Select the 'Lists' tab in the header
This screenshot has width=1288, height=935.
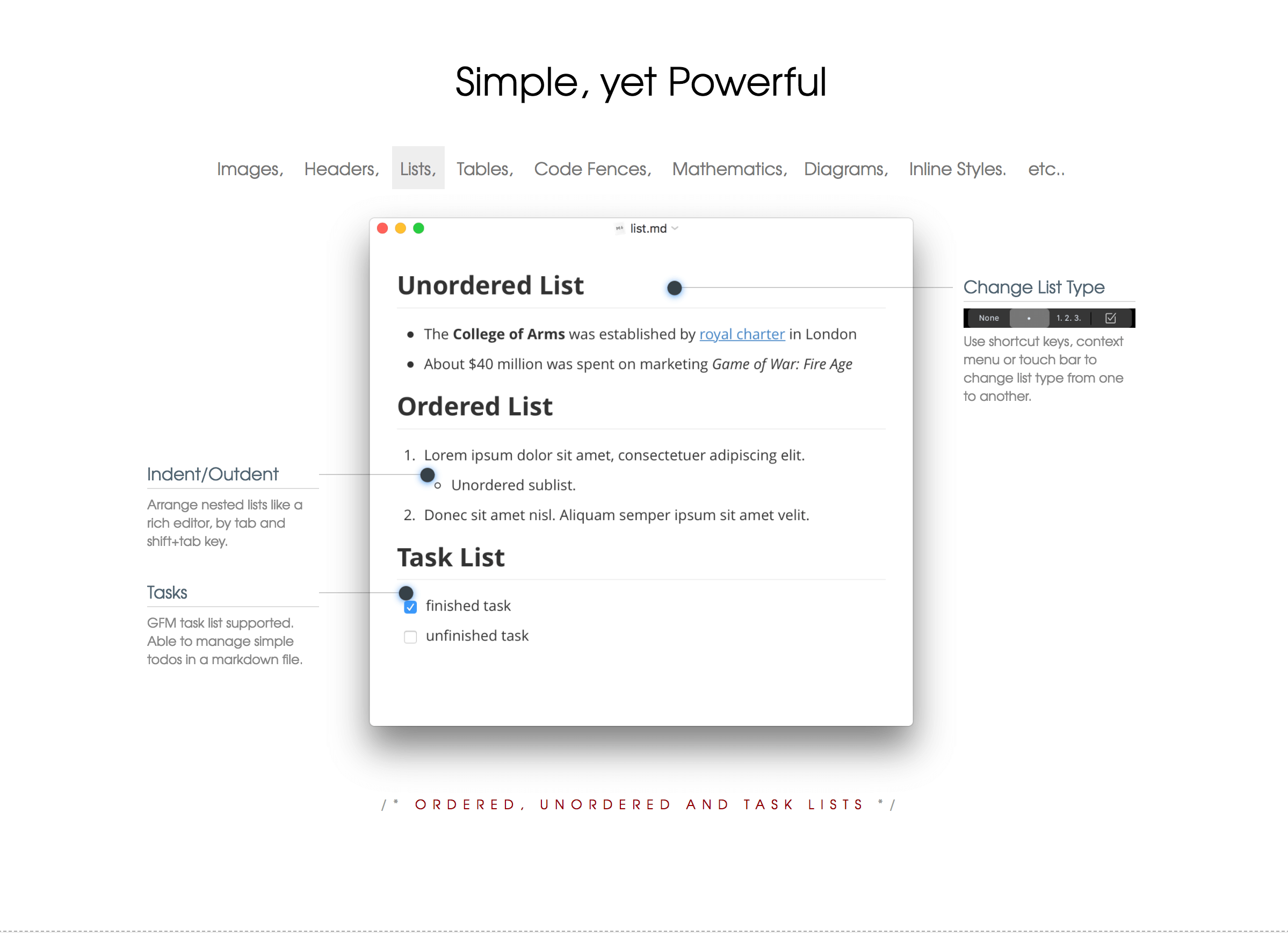[417, 168]
